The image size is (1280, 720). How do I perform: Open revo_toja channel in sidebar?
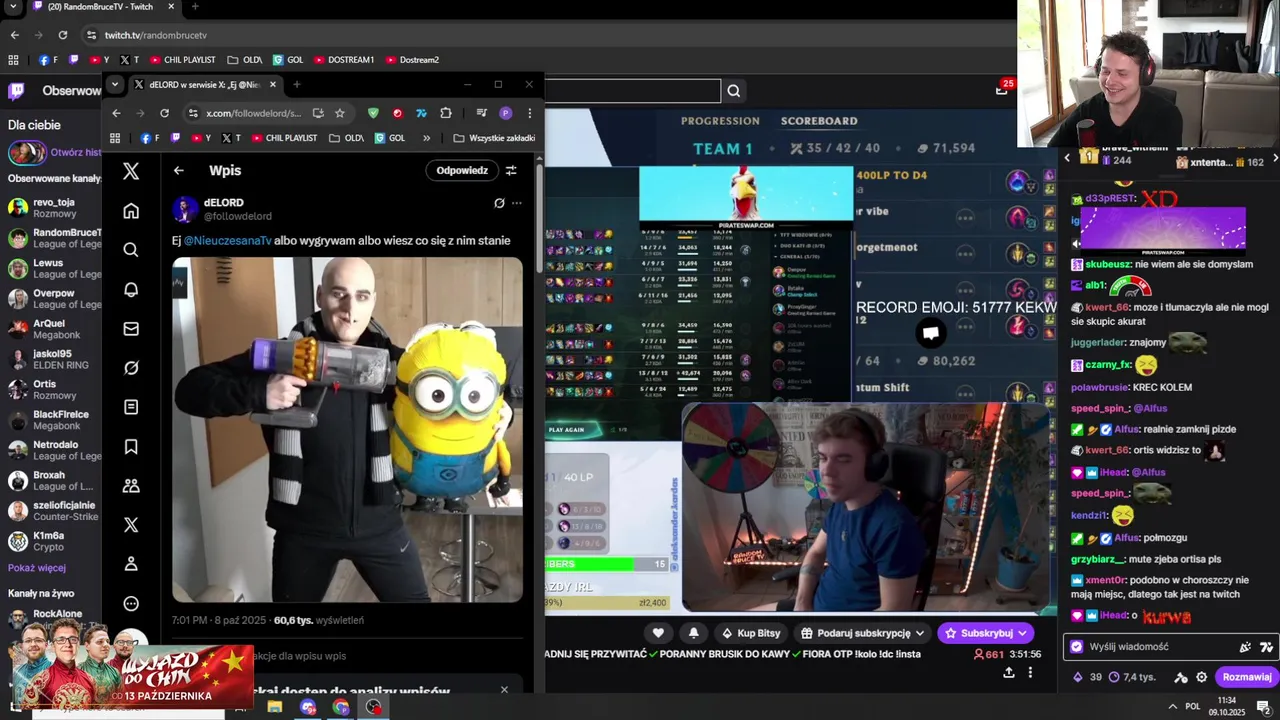click(52, 207)
